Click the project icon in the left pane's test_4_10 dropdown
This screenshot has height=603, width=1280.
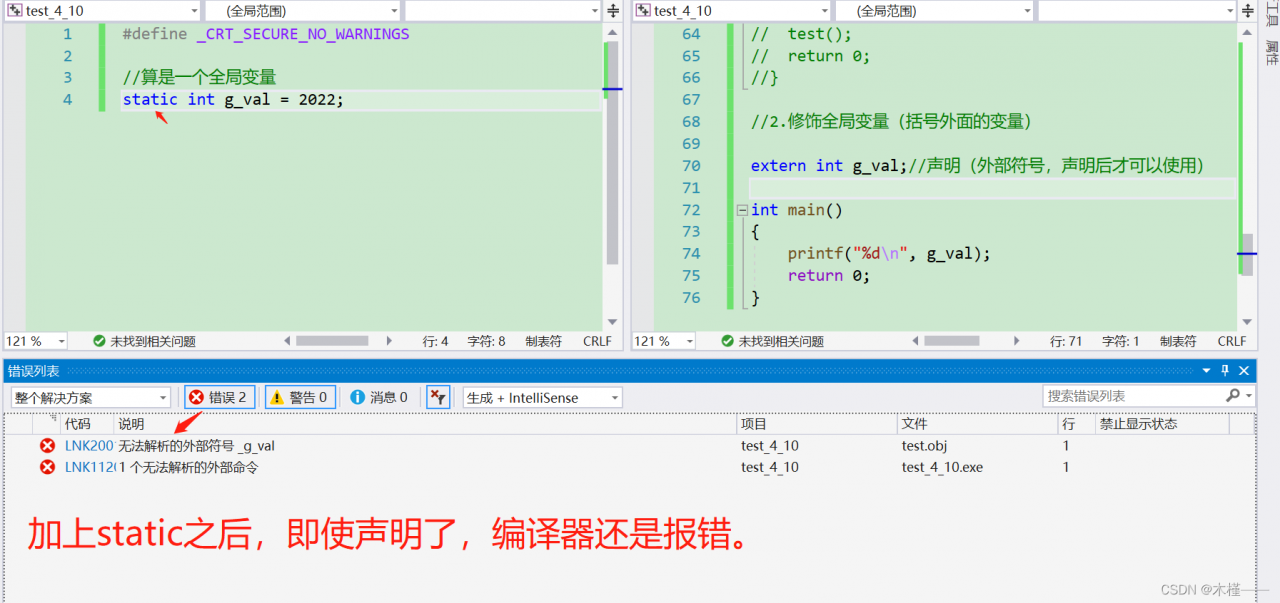coord(15,11)
